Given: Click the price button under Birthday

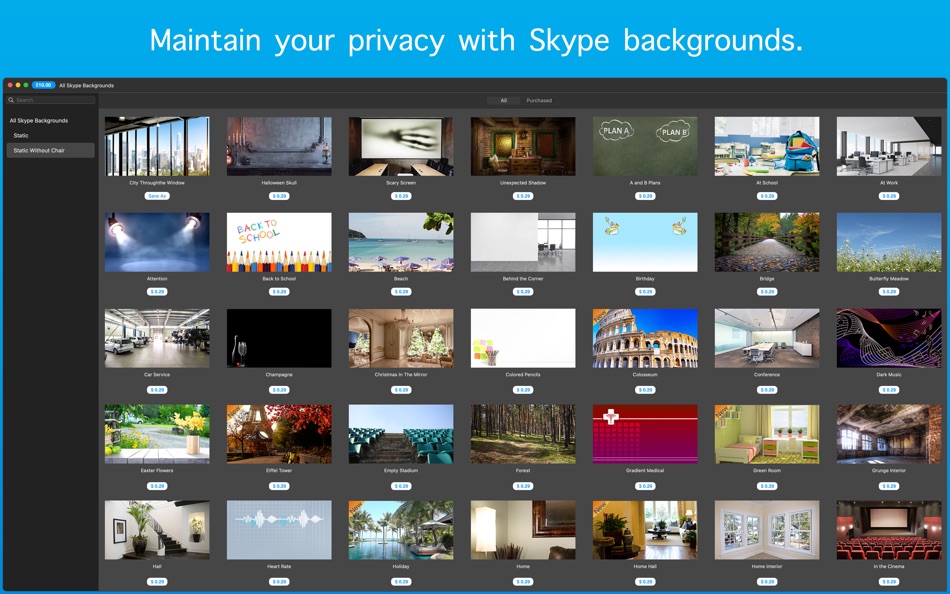Looking at the screenshot, I should click(x=645, y=292).
